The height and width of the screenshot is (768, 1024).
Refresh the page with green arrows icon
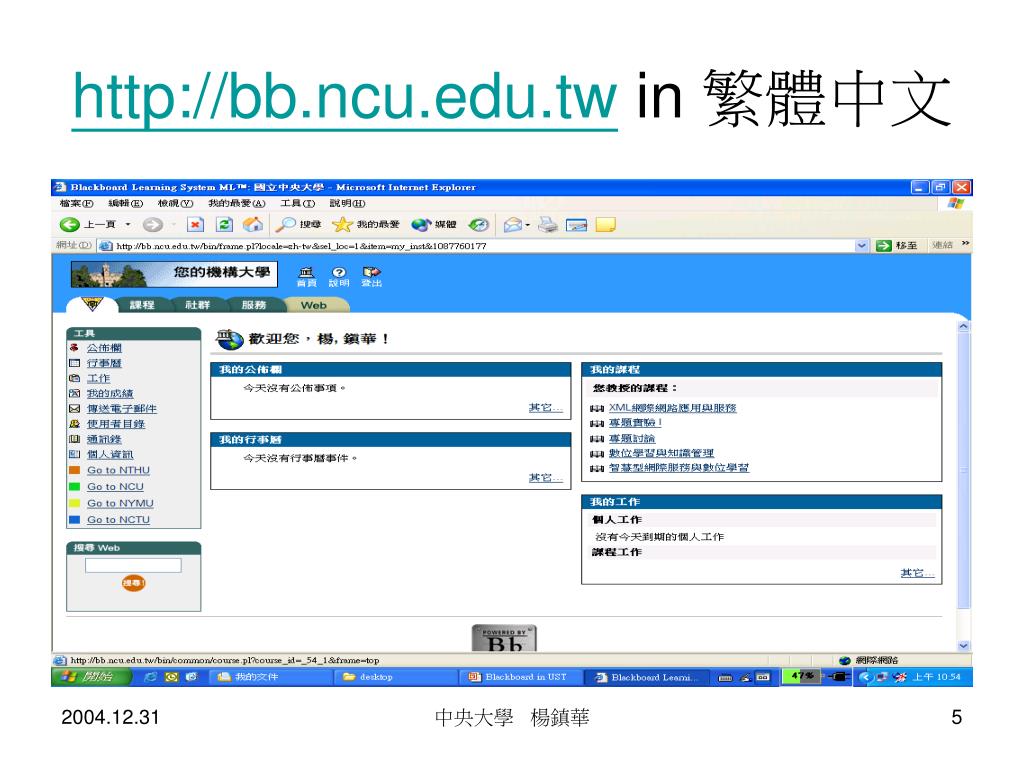pyautogui.click(x=224, y=225)
